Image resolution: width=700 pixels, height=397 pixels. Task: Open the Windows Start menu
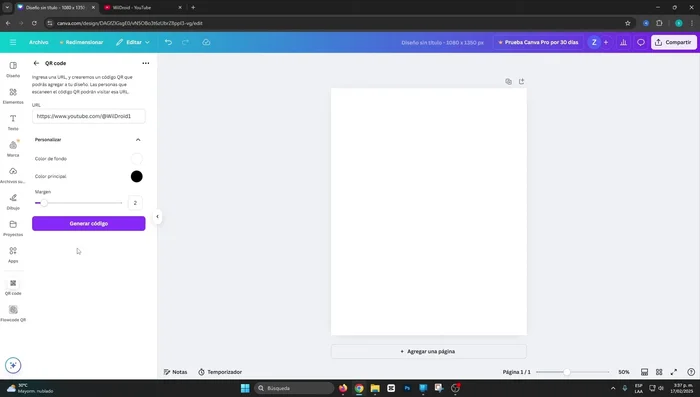[245, 388]
